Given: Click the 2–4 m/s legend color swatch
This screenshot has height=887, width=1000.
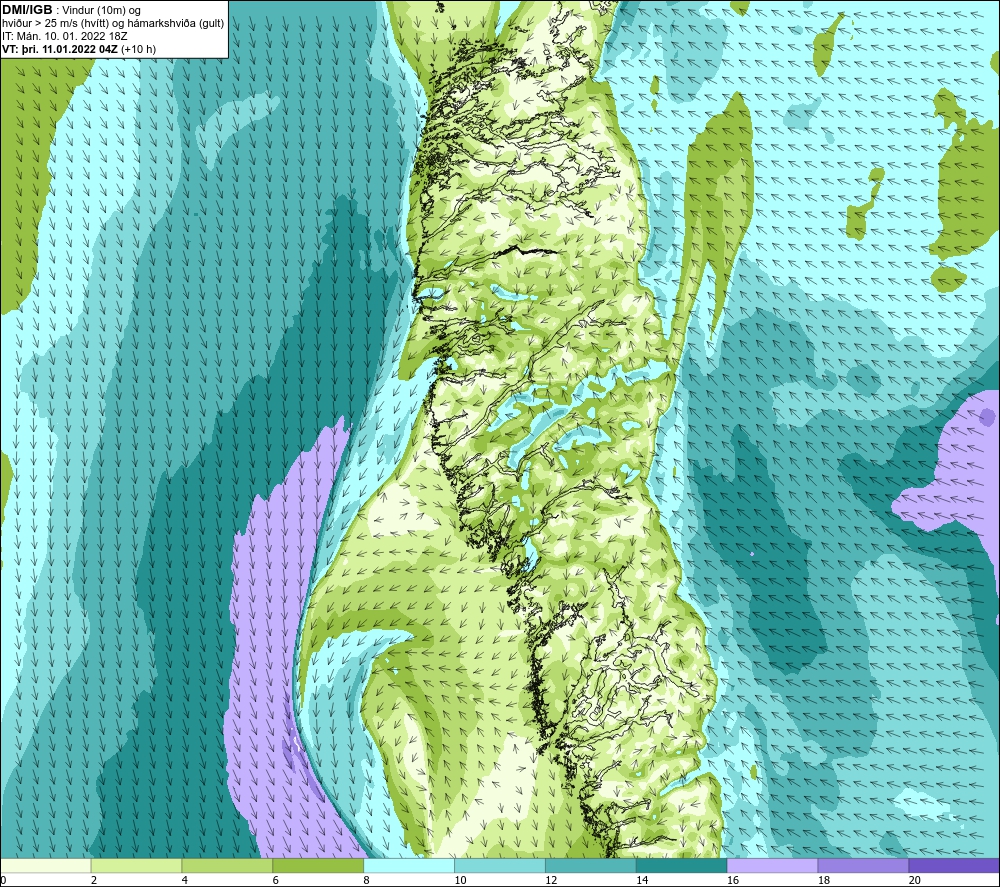Looking at the screenshot, I should (x=136, y=865).
